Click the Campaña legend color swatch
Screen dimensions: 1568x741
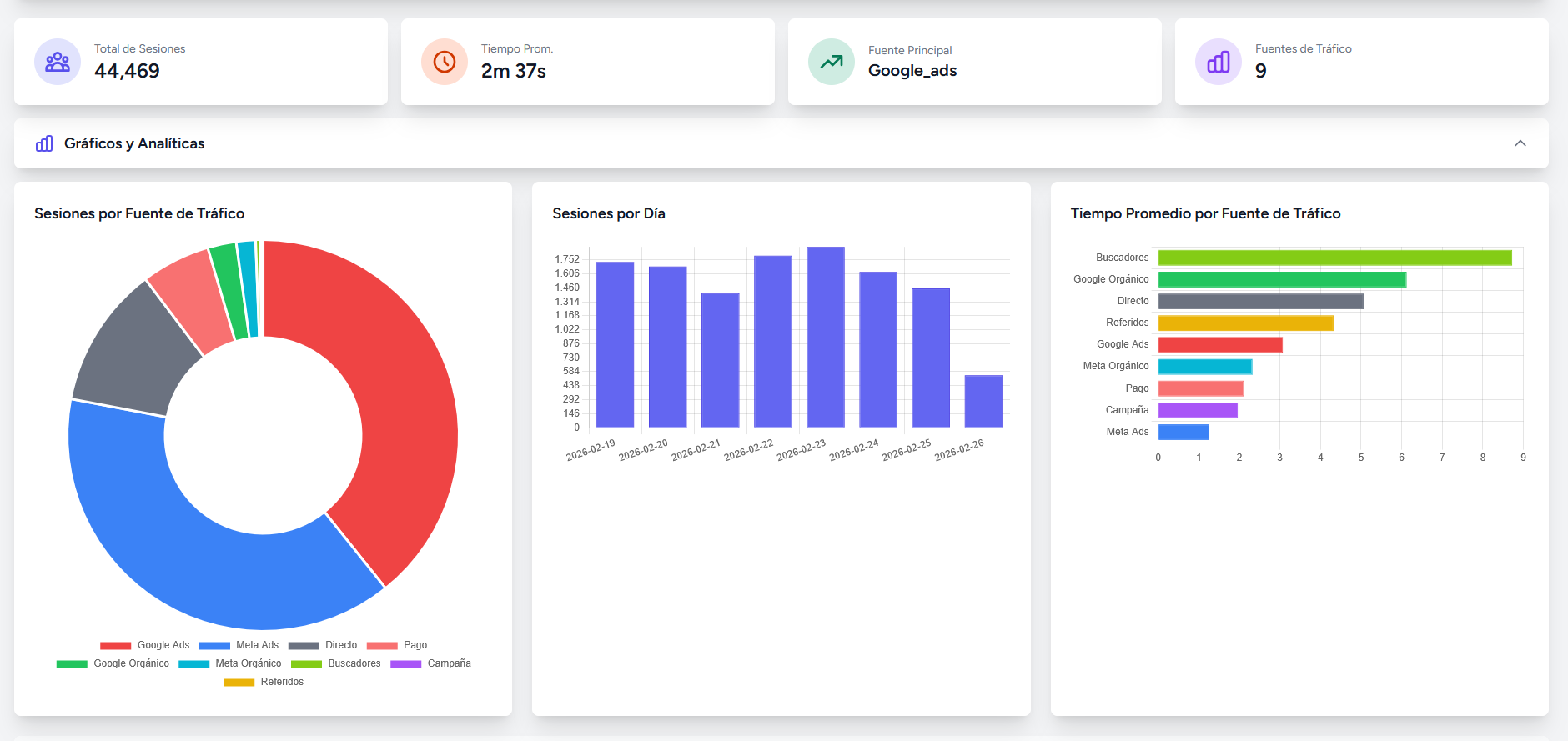405,664
